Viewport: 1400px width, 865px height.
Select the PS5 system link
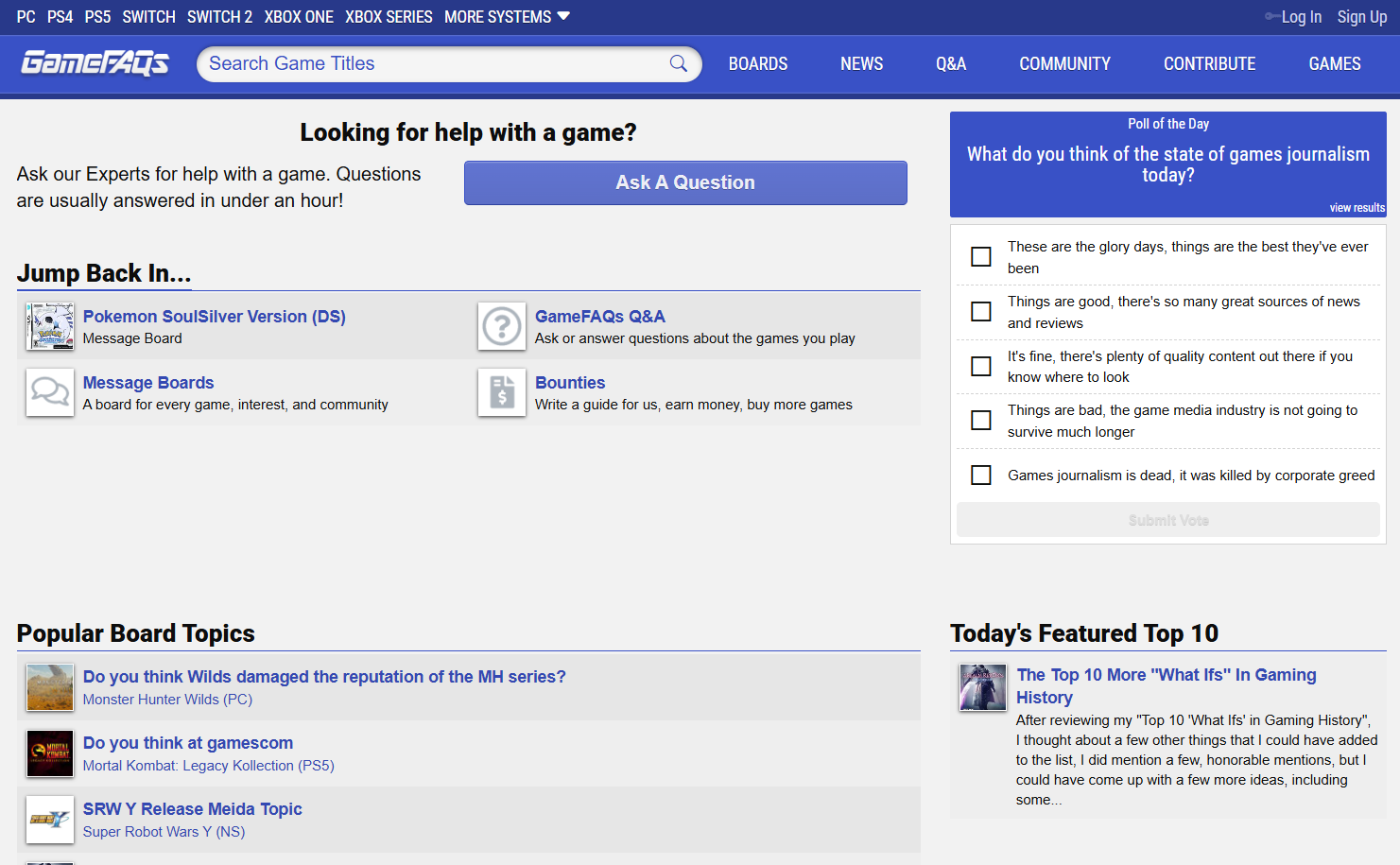97,17
